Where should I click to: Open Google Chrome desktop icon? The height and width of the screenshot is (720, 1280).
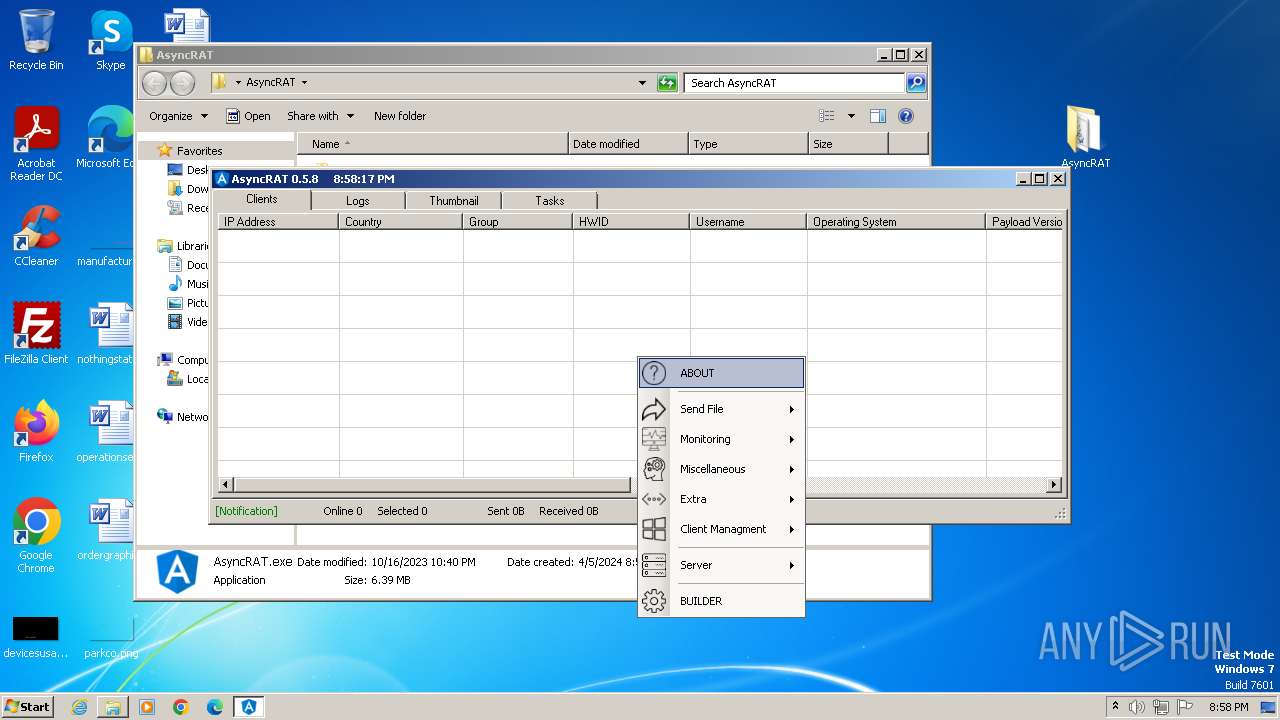click(36, 536)
